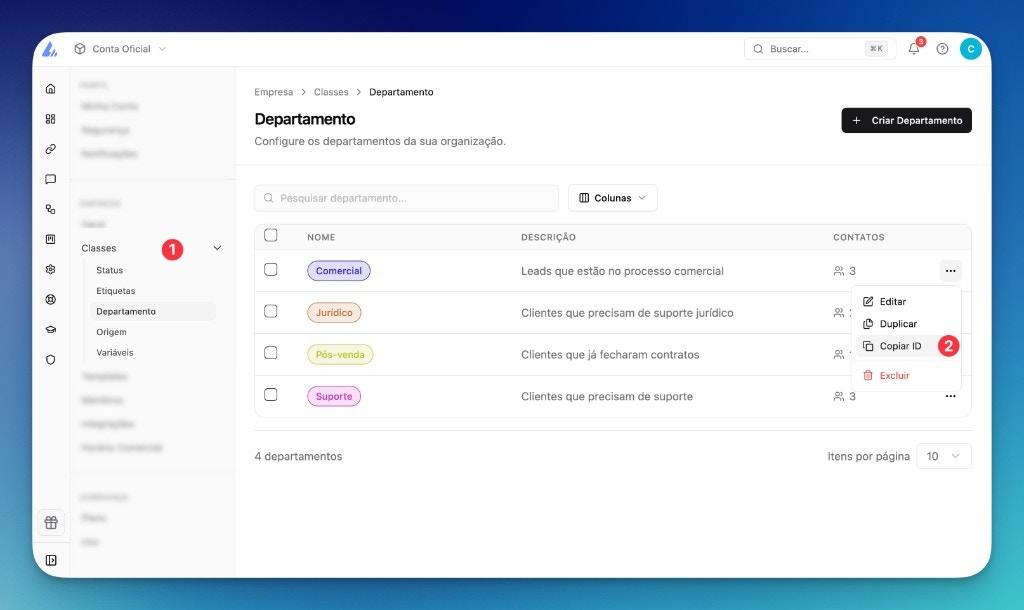Click the link icon in the left sidebar
Viewport: 1024px width, 610px height.
click(50, 149)
